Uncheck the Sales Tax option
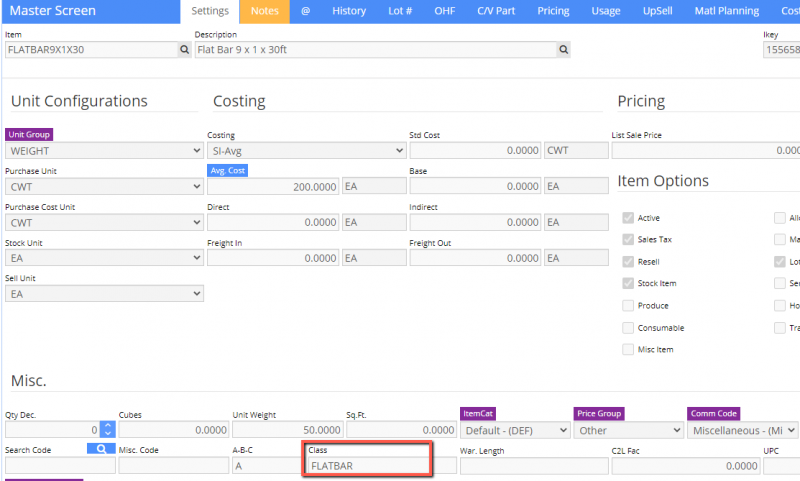Viewport: 800px width, 481px height. pos(628,240)
